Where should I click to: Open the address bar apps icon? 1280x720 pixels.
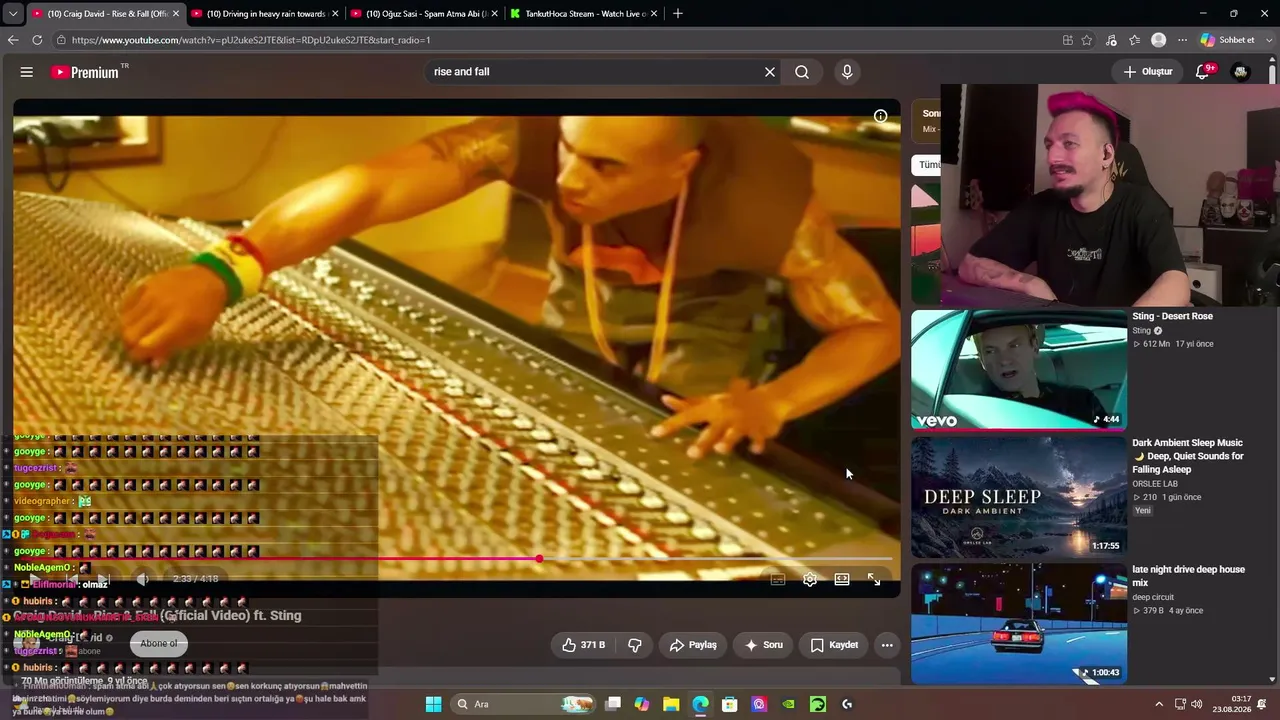coord(1068,40)
